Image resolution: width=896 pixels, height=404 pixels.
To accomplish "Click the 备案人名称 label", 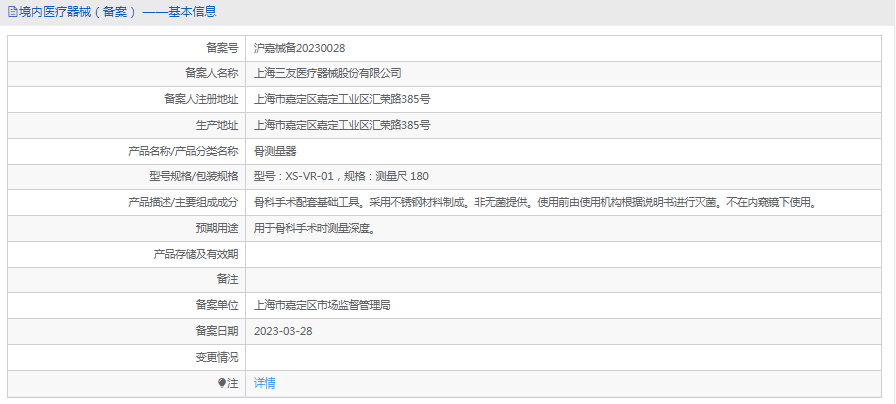I will coord(211,73).
